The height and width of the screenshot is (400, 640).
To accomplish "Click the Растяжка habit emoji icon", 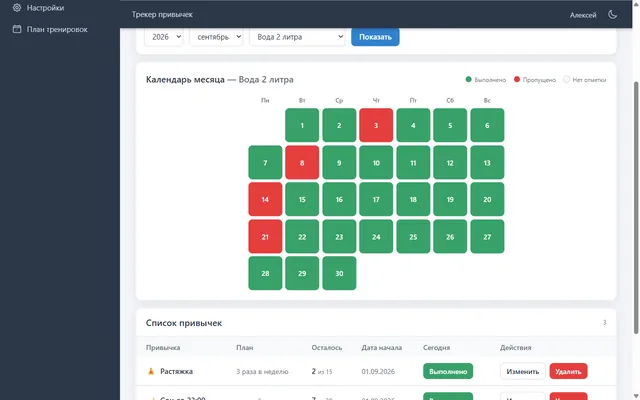I will click(x=151, y=371).
